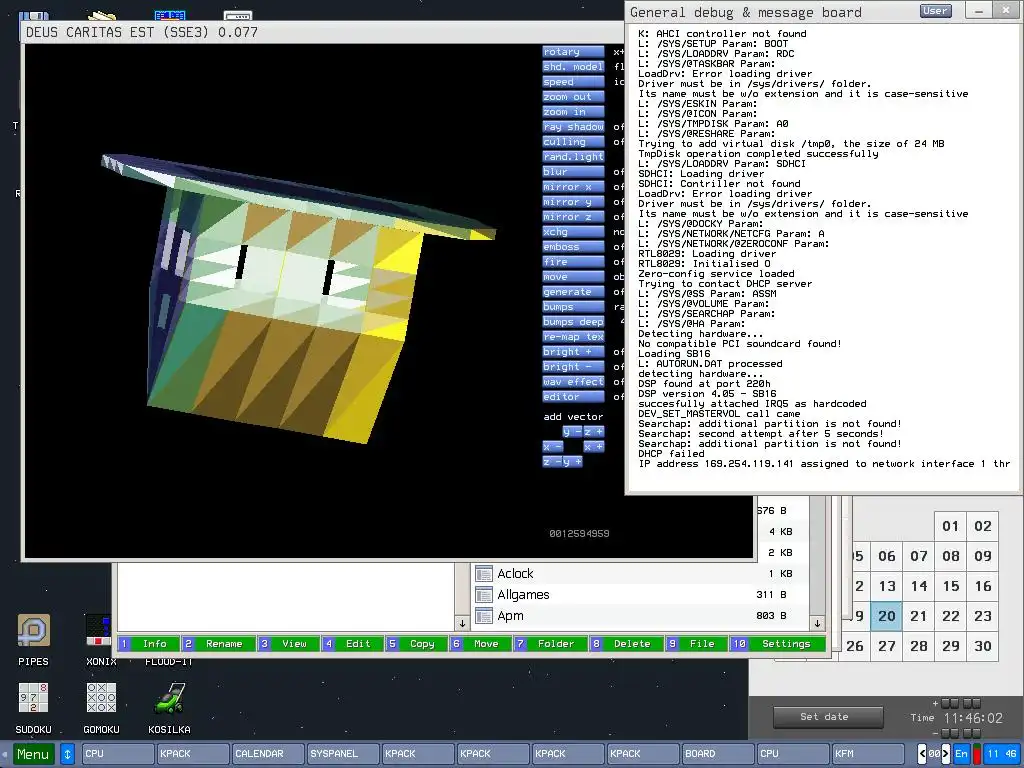The height and width of the screenshot is (768, 1024).
Task: Launch the GOMOKU desktop icon
Action: [x=101, y=698]
